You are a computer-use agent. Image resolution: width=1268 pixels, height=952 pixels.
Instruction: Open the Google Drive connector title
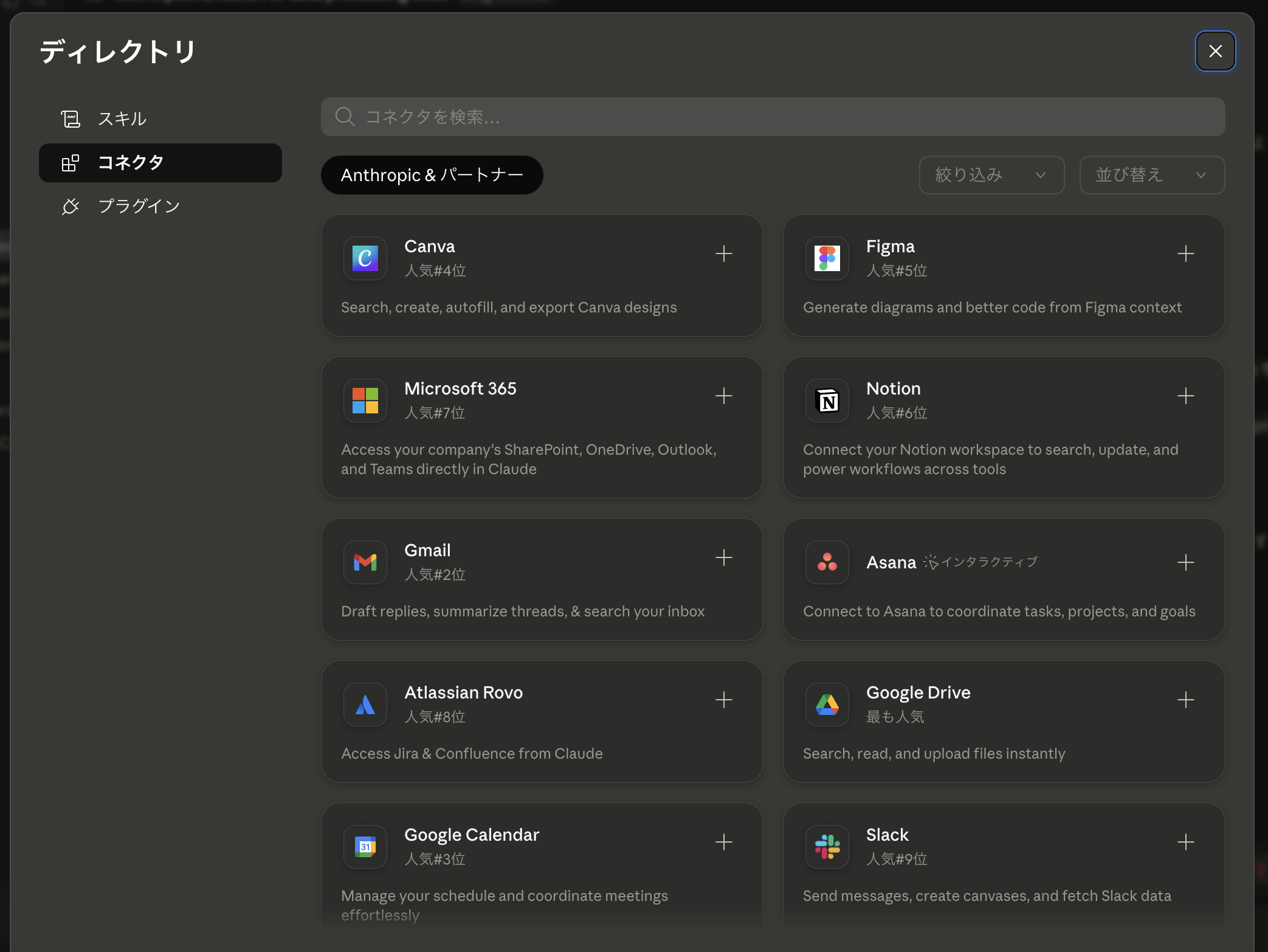tap(918, 692)
